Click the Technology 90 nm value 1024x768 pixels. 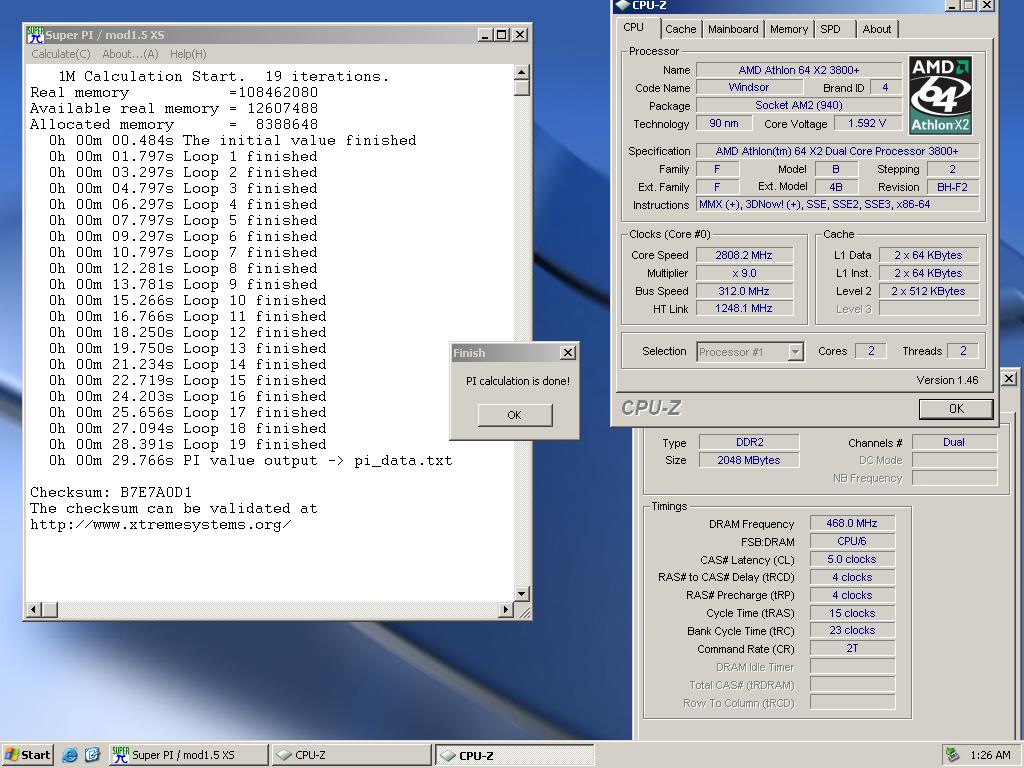coord(723,123)
